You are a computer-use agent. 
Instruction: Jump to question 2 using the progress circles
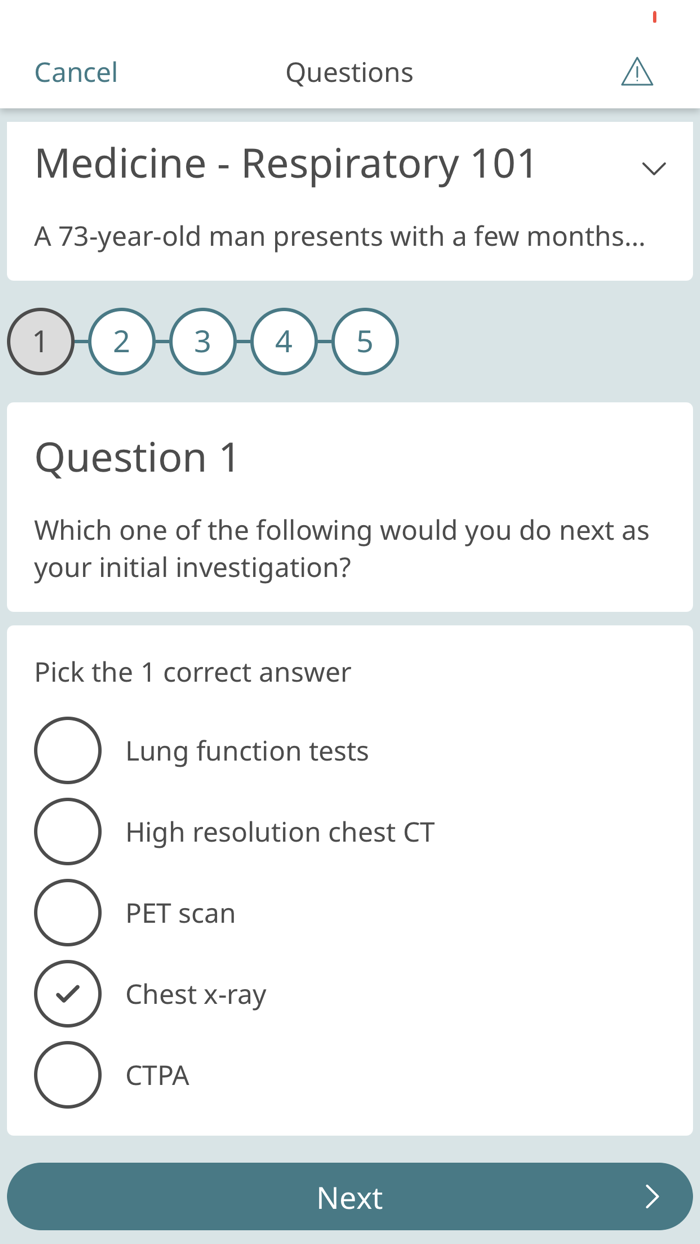pyautogui.click(x=121, y=341)
